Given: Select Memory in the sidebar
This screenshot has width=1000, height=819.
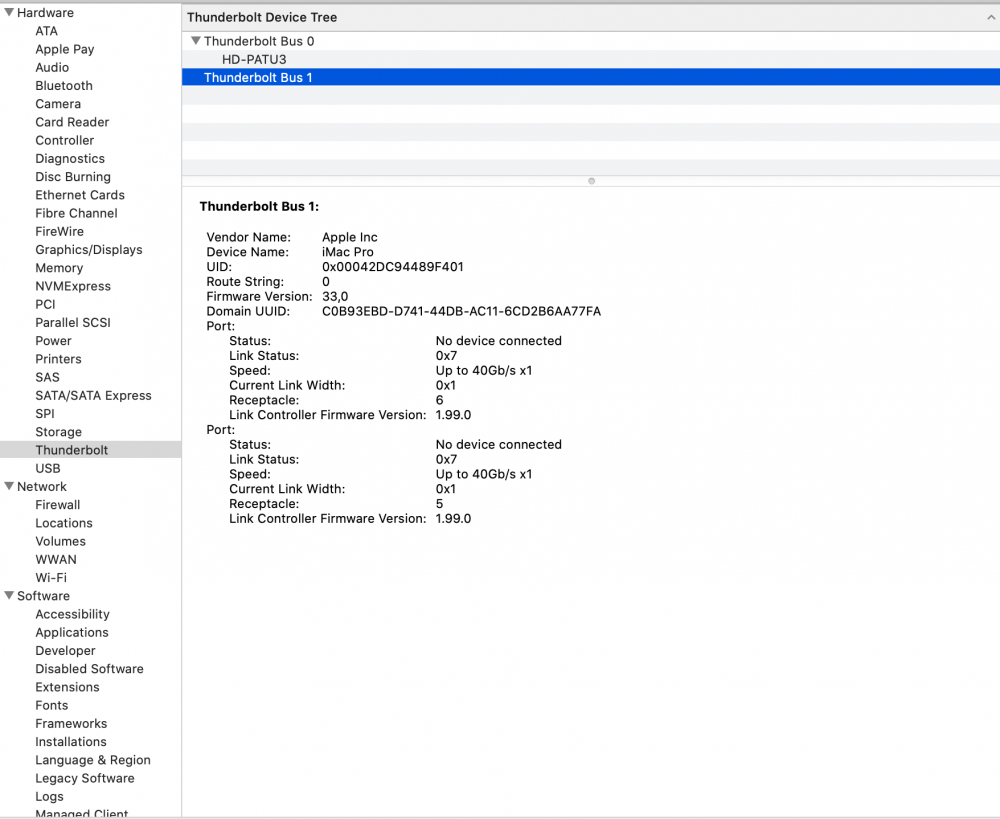Looking at the screenshot, I should 59,268.
